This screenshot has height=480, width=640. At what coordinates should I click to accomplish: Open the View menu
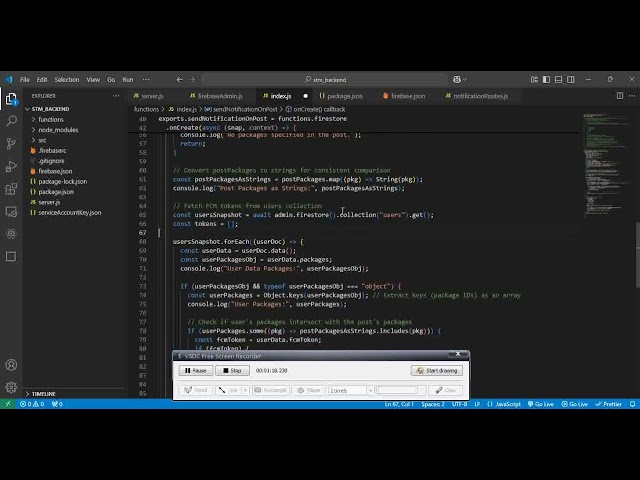[x=93, y=80]
